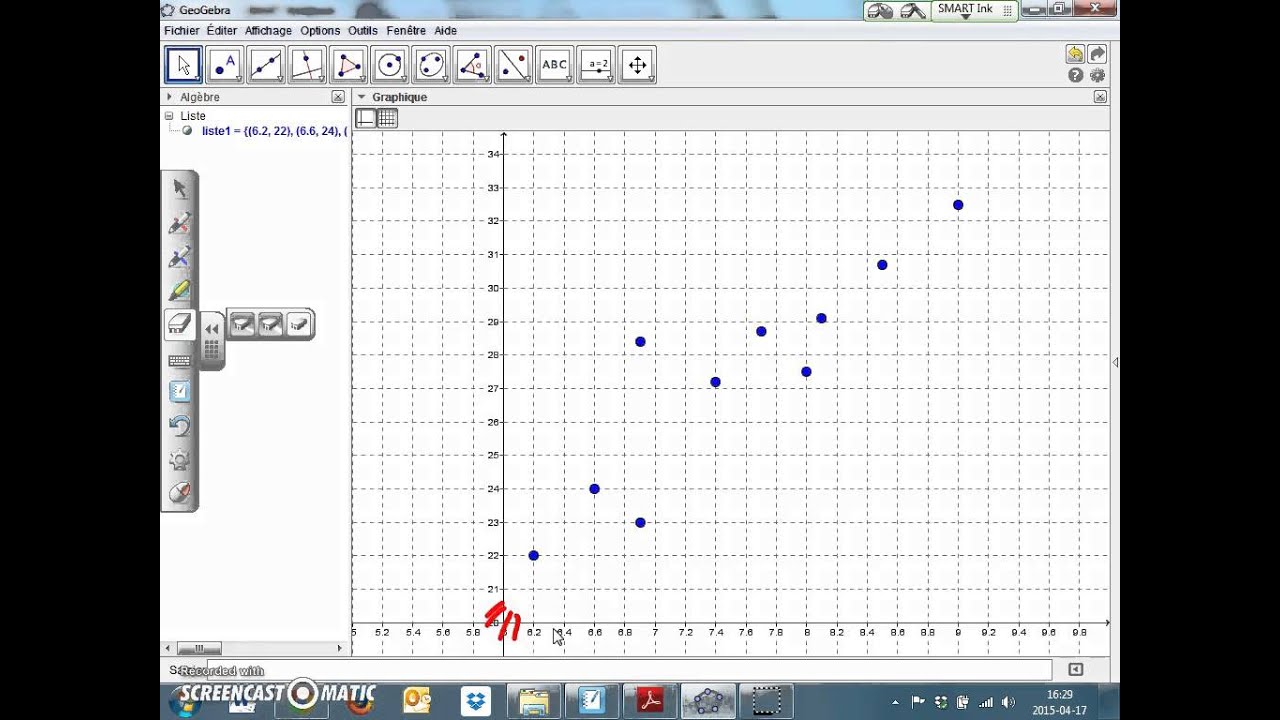This screenshot has height=720, width=1280.
Task: Pick the large eraser size
Action: click(x=241, y=324)
